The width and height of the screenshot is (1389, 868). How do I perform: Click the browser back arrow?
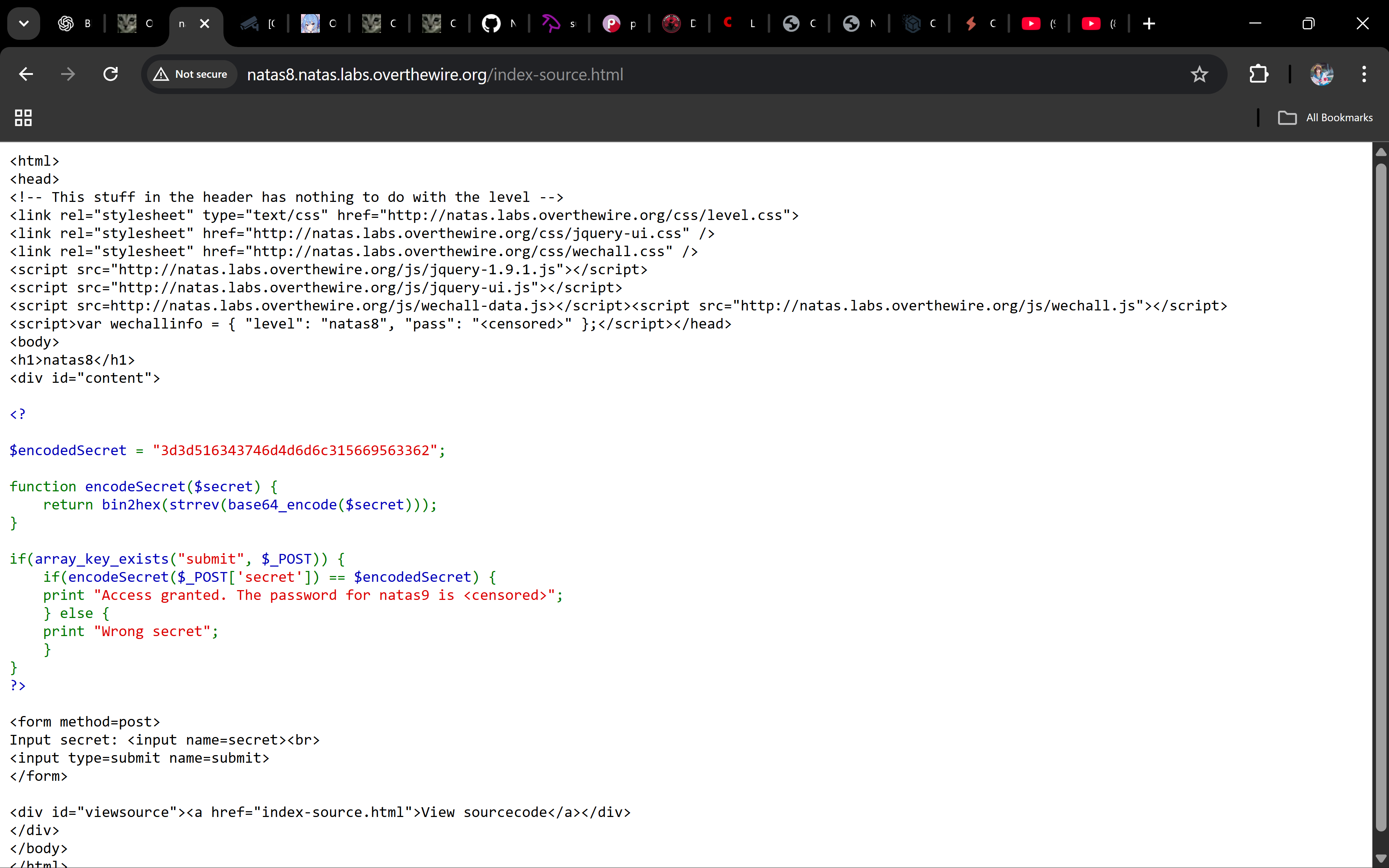coord(26,74)
